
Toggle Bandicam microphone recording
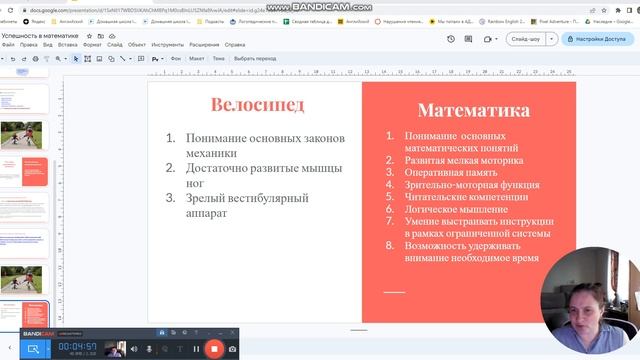click(149, 349)
